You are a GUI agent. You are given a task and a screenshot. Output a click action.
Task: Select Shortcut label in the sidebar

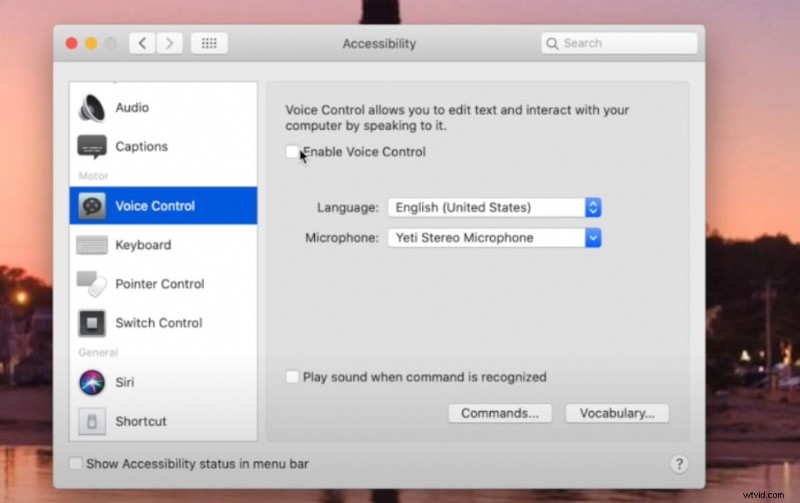pyautogui.click(x=141, y=421)
